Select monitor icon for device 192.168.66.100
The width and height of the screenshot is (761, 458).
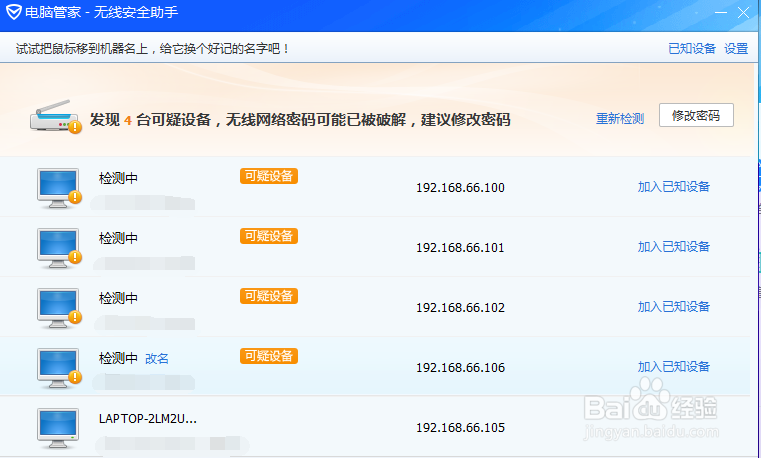click(59, 188)
